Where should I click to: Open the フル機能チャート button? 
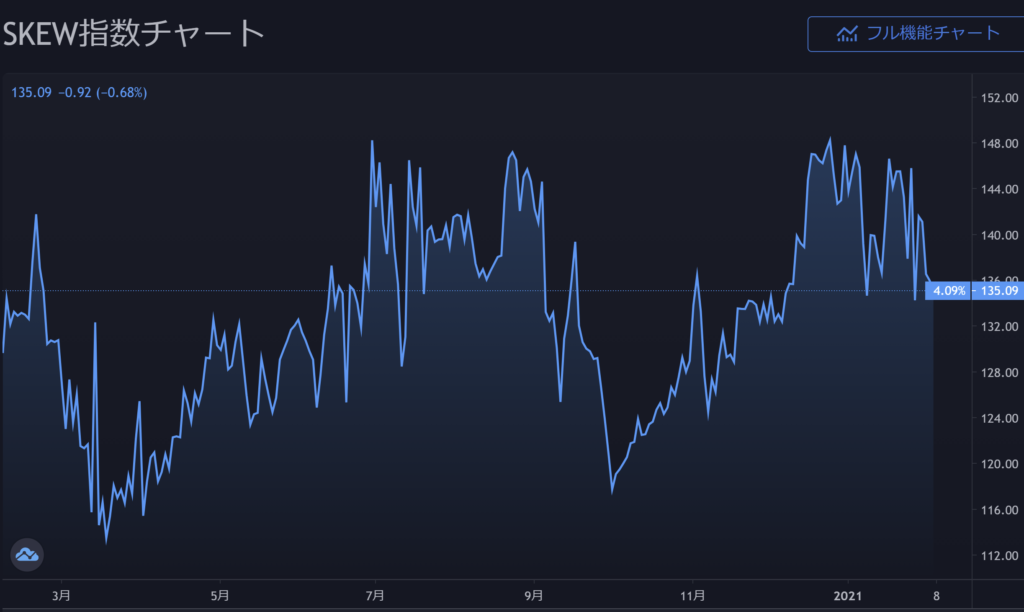click(x=915, y=33)
